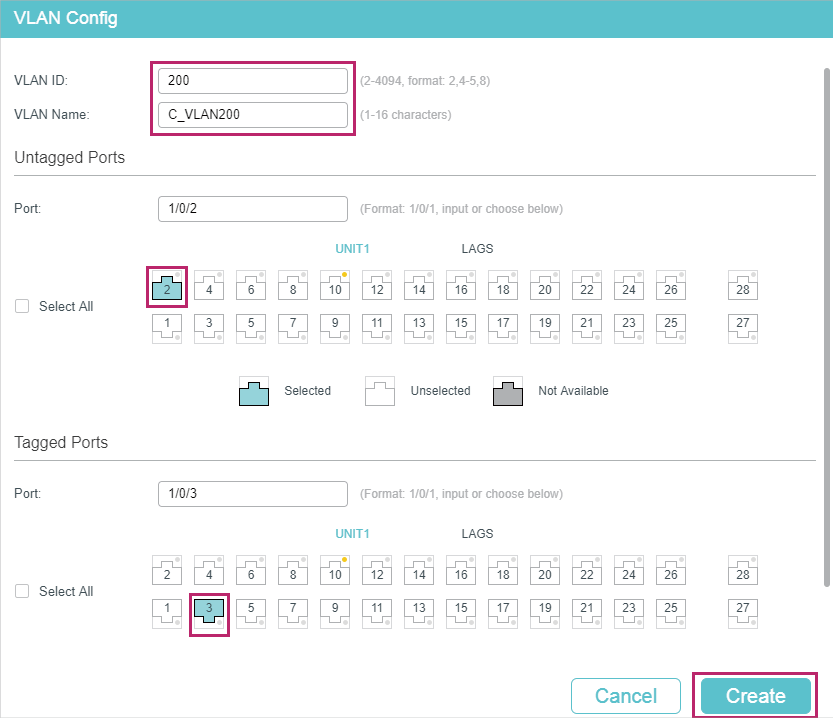
Task: Click the Create button
Action: 755,696
